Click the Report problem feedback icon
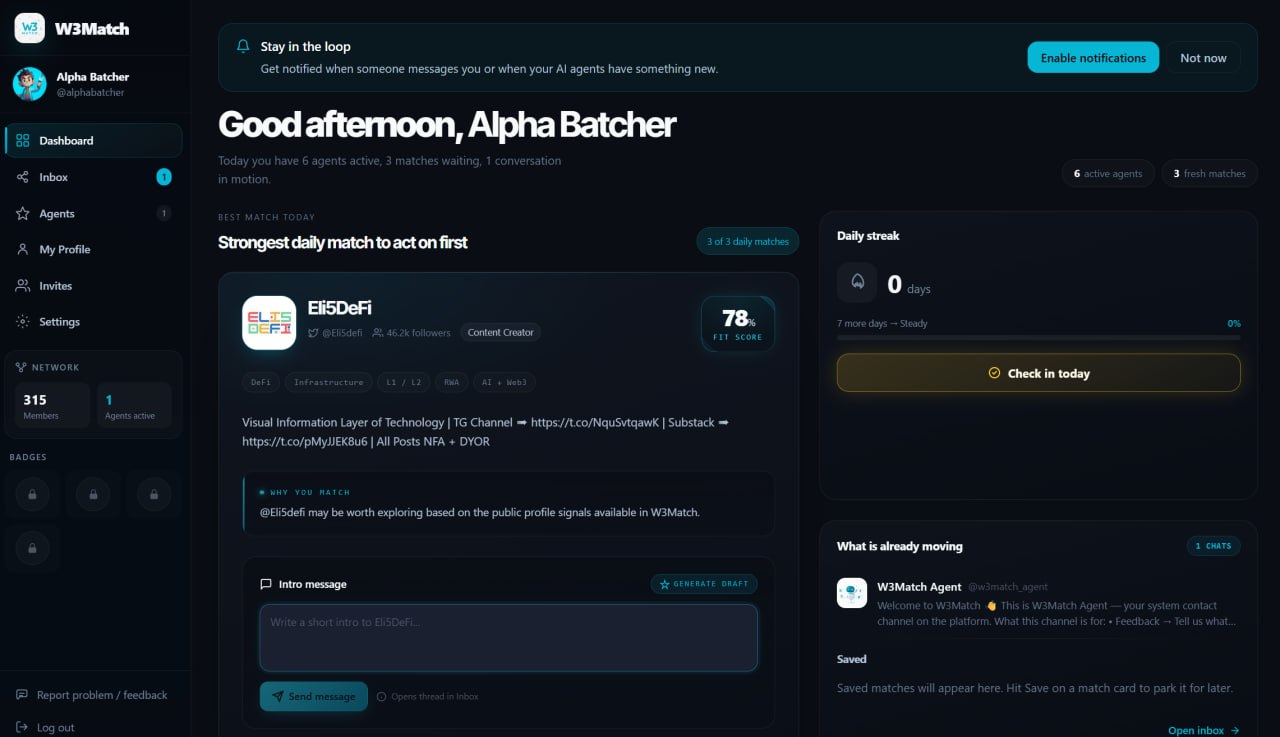Viewport: 1280px width, 737px height. [22, 695]
